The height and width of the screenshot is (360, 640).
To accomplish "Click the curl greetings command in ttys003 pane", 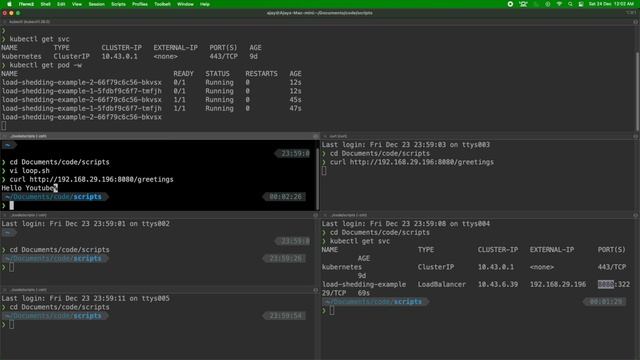I will click(x=411, y=162).
